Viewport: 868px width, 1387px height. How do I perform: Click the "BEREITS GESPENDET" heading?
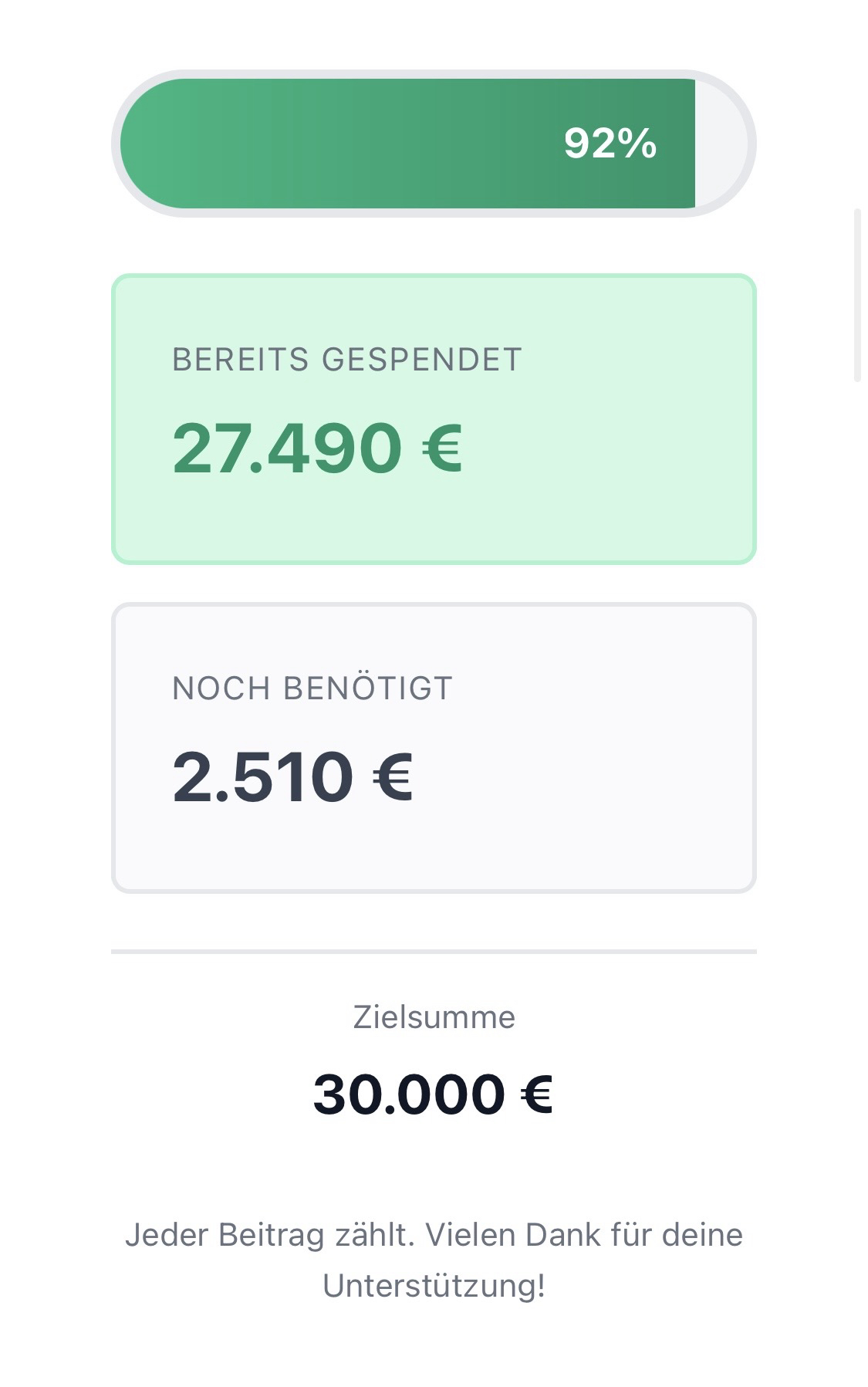[x=346, y=360]
